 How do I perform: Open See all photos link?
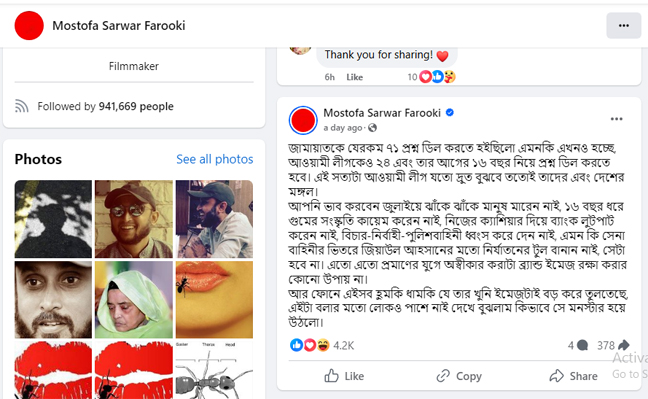pyautogui.click(x=214, y=159)
